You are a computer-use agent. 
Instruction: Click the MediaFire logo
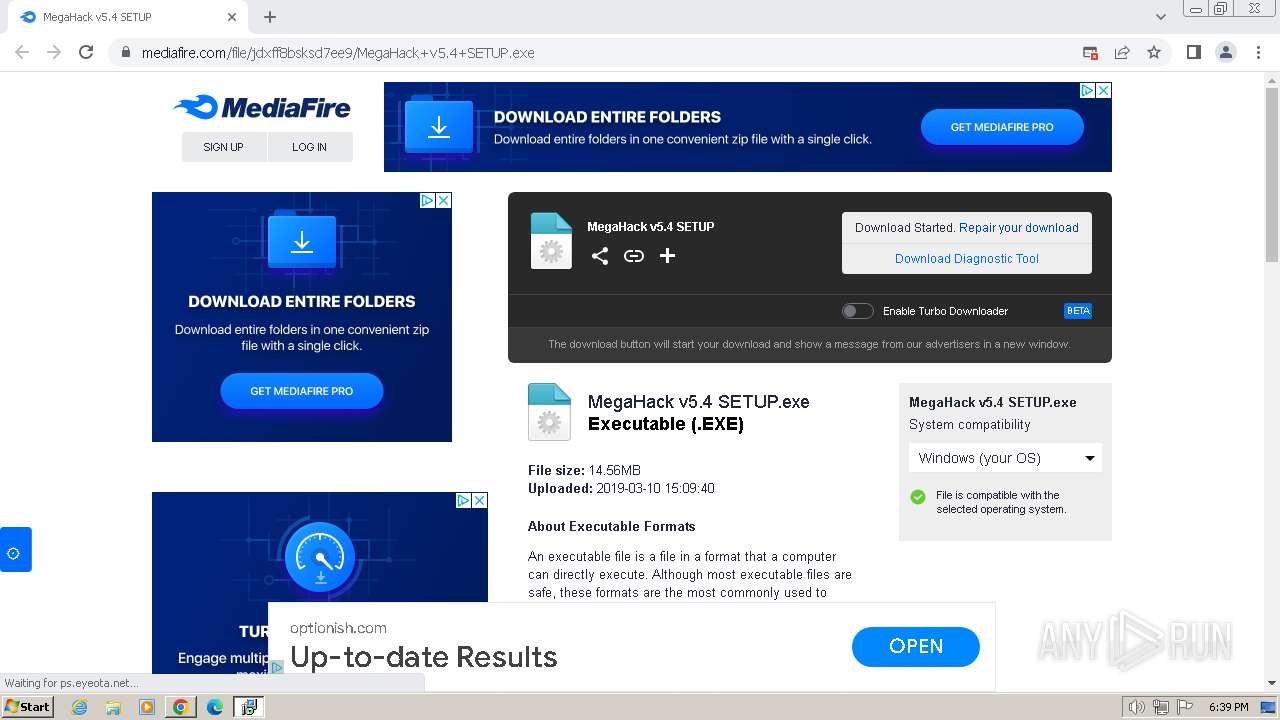tap(262, 107)
